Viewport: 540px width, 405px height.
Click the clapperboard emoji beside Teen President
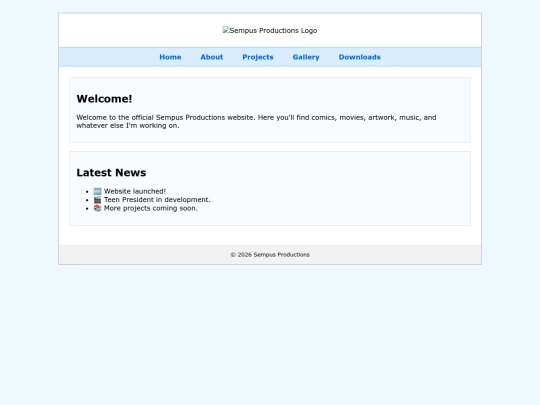point(97,200)
